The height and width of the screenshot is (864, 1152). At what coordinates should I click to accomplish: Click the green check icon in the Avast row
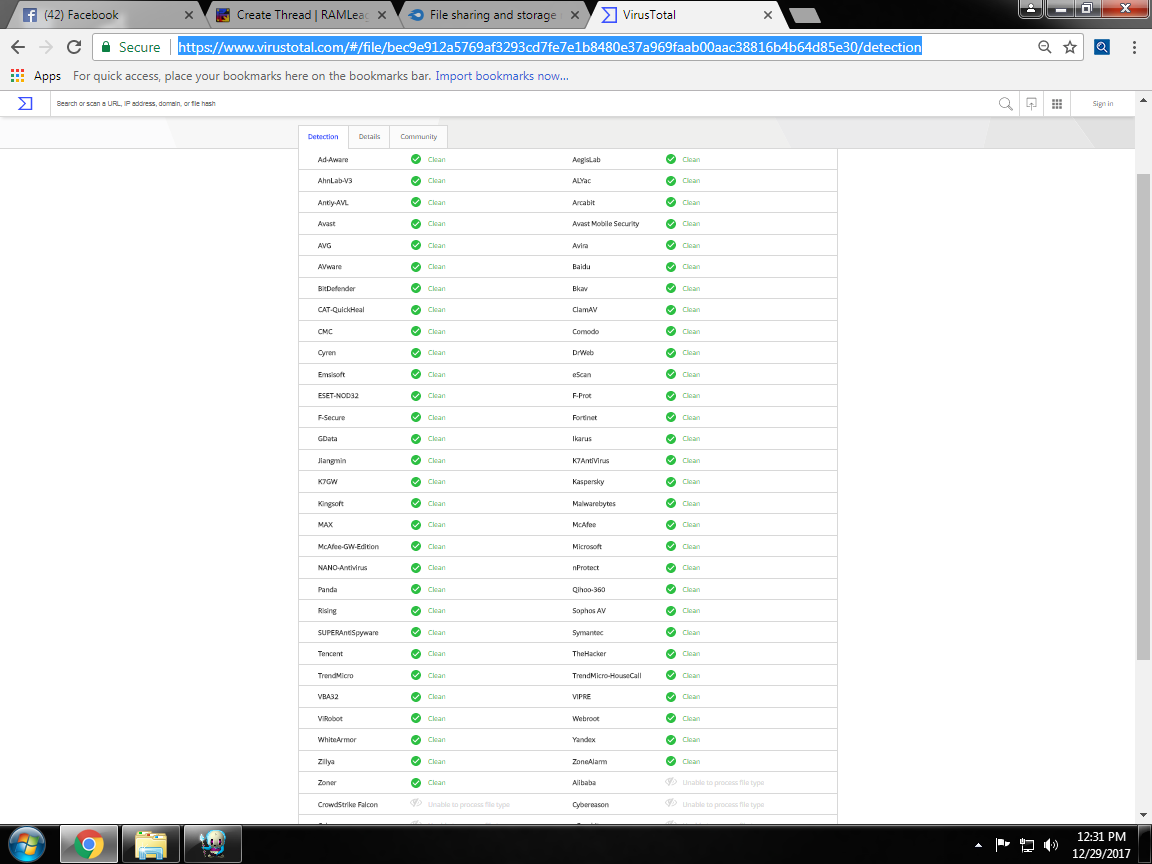(x=416, y=223)
